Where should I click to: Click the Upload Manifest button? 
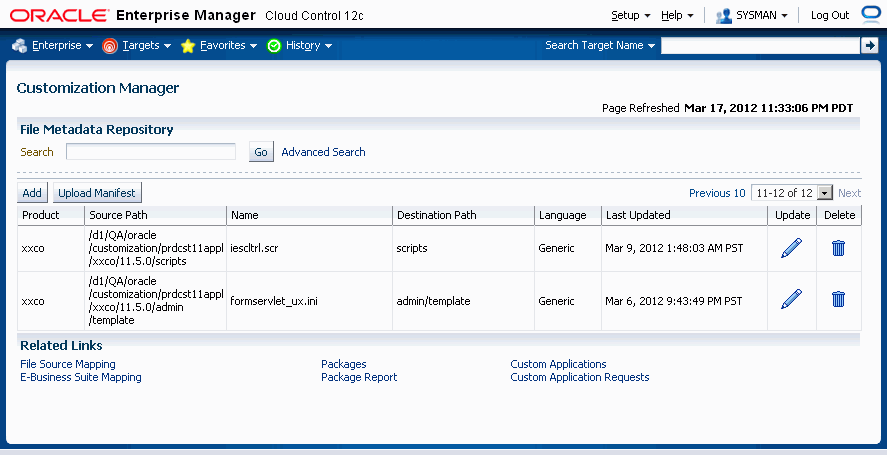[x=97, y=192]
